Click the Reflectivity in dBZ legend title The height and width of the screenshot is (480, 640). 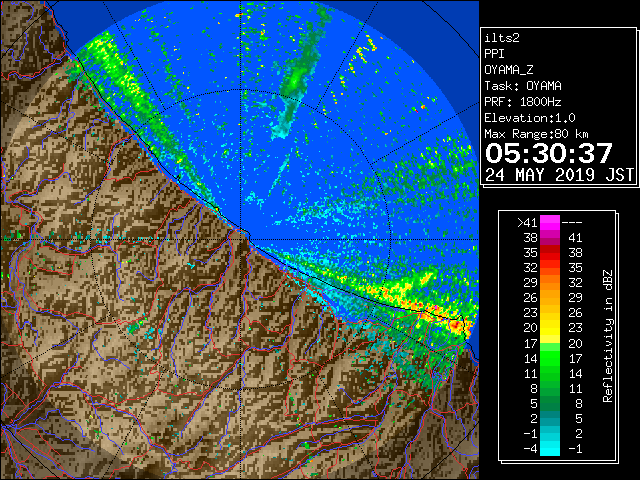click(x=607, y=336)
